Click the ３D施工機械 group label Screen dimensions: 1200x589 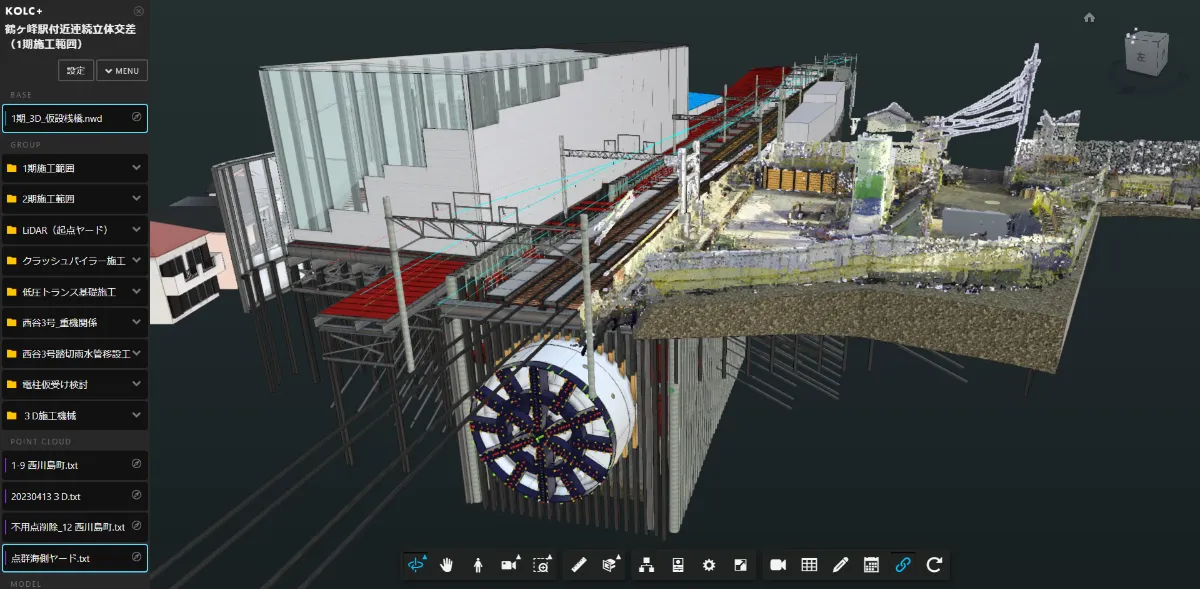[x=49, y=415]
